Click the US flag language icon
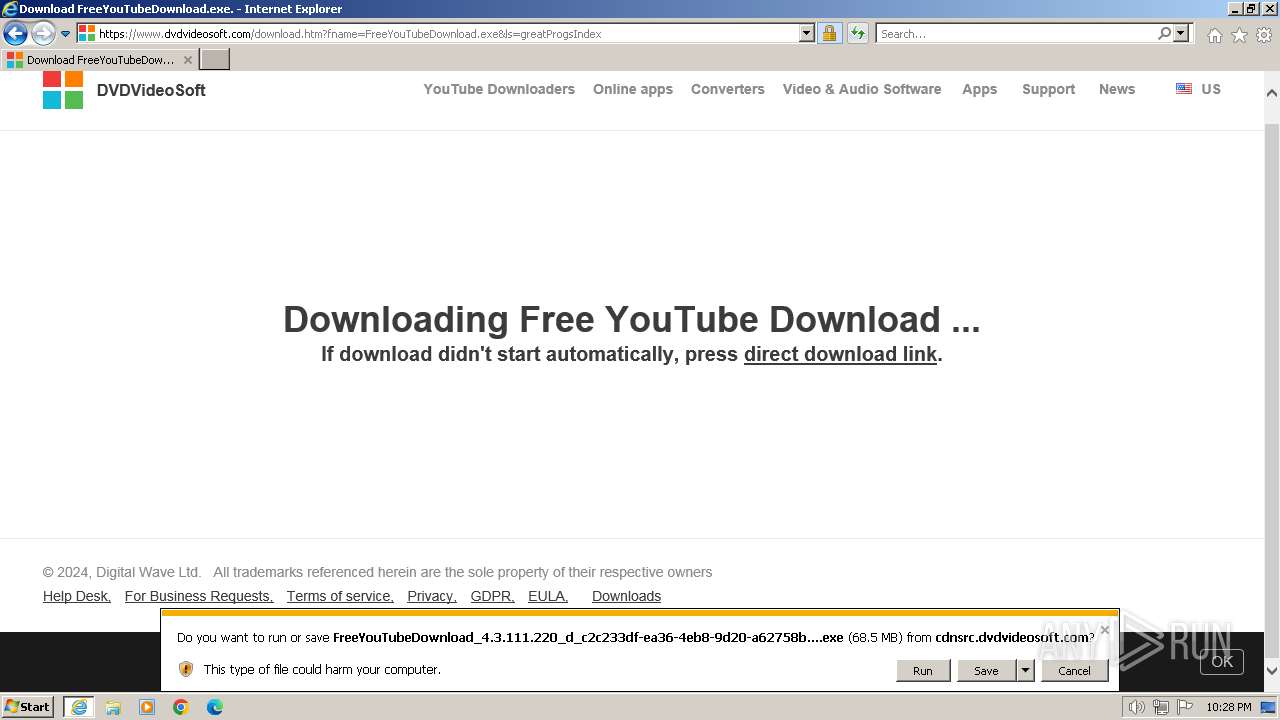Image resolution: width=1280 pixels, height=720 pixels. point(1184,89)
